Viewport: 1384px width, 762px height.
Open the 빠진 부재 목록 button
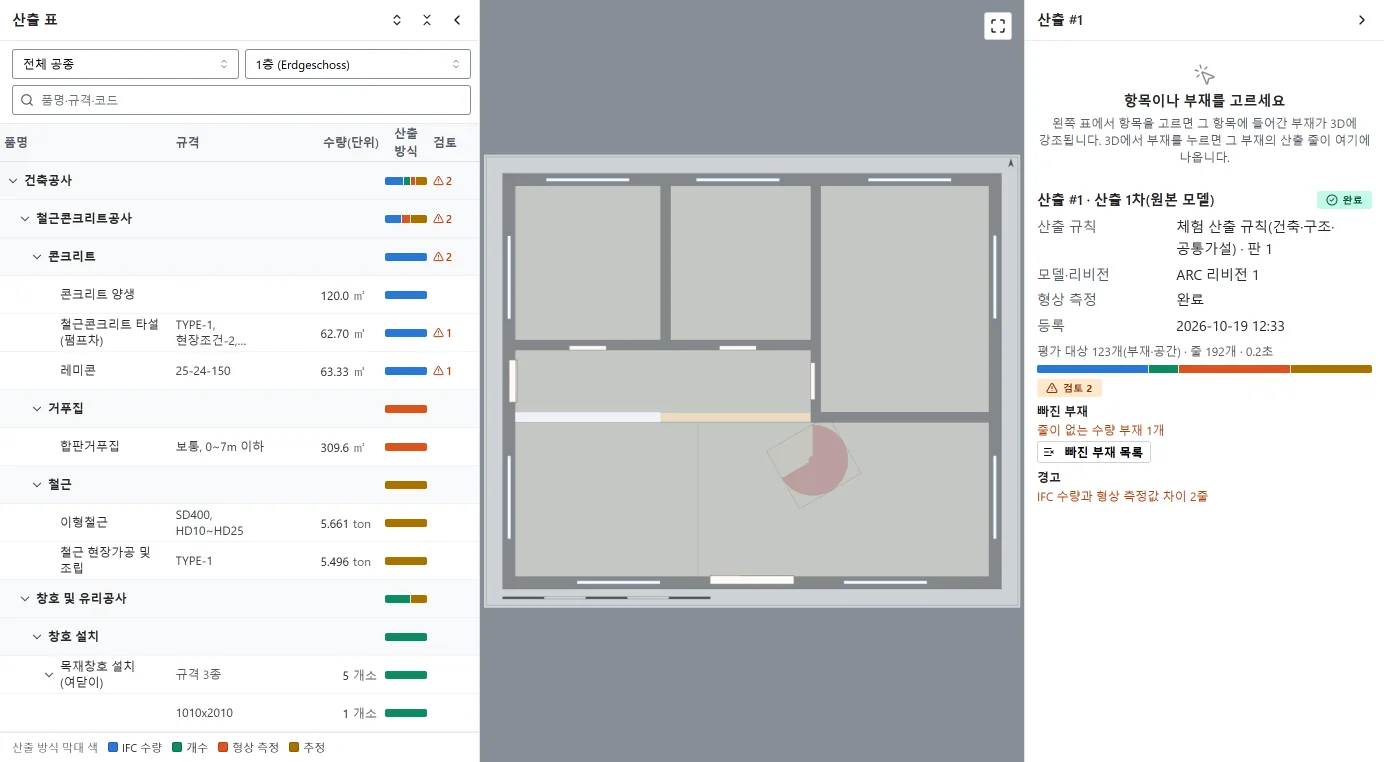(x=1094, y=452)
